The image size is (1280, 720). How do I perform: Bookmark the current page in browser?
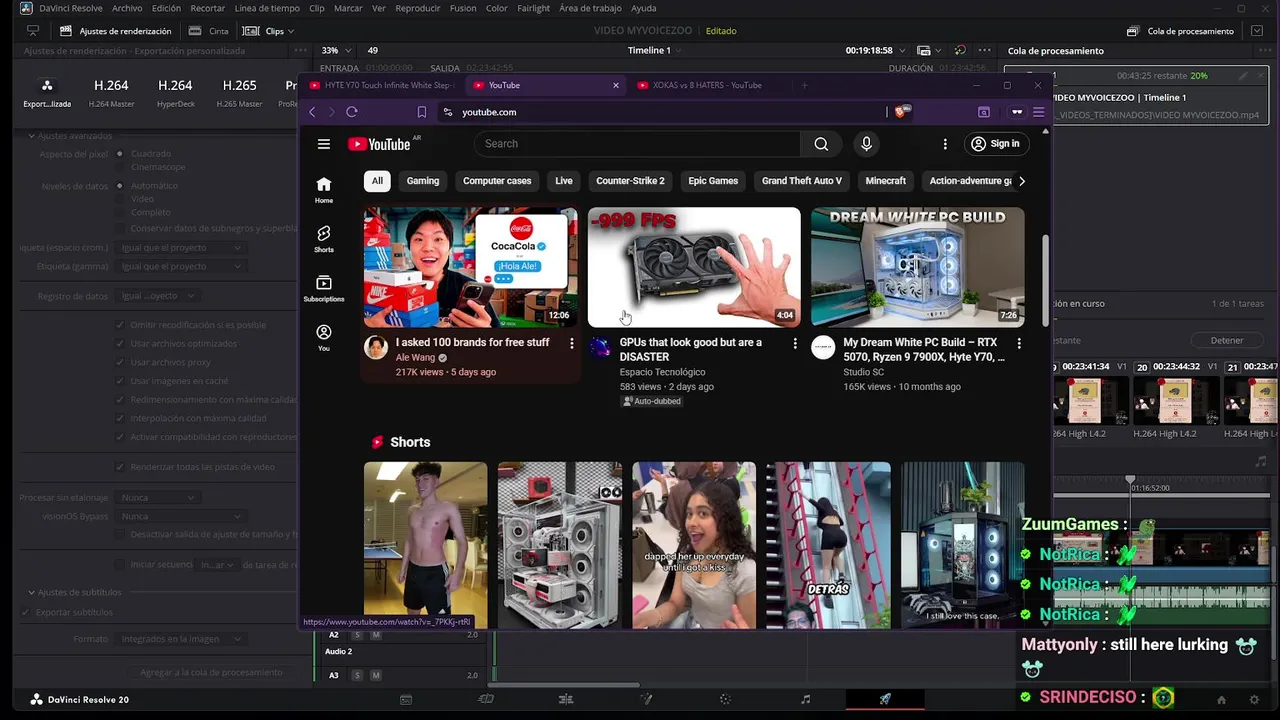pos(421,112)
